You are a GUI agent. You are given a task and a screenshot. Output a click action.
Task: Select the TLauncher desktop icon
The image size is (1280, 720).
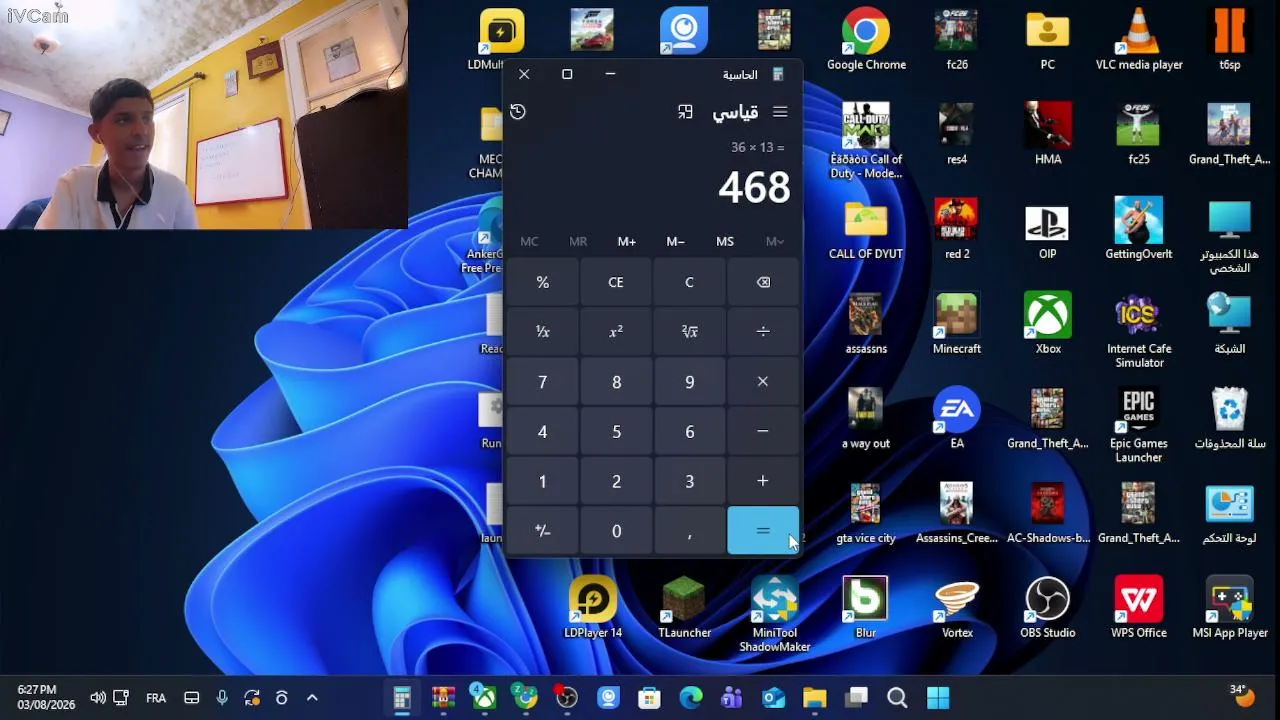(x=685, y=608)
